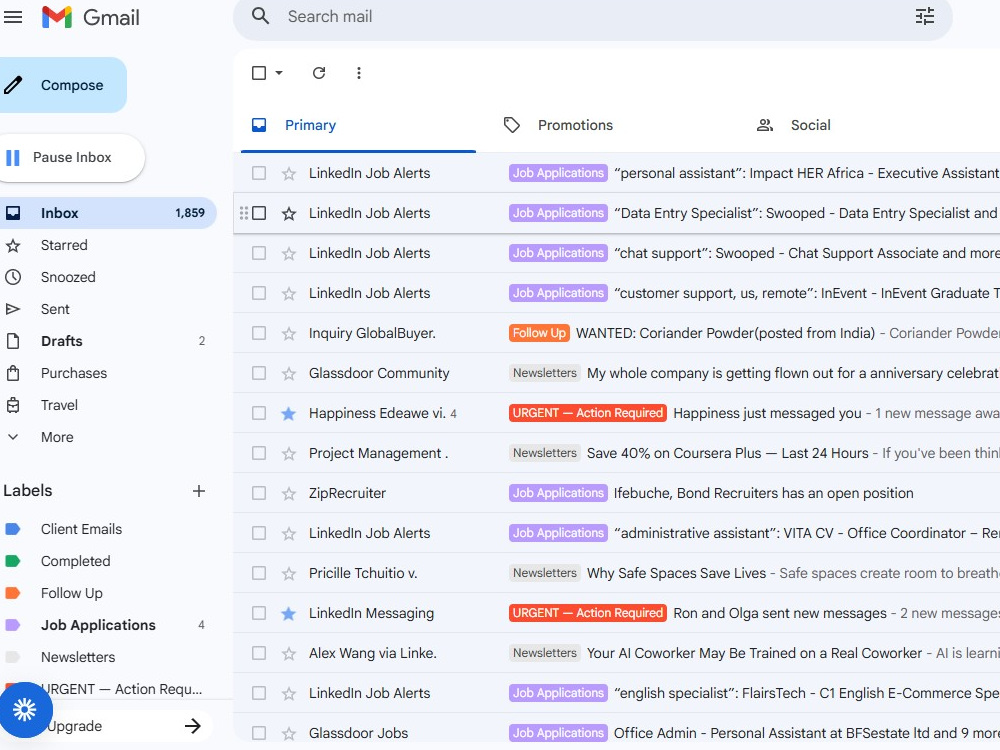Expand the More folders list
Image resolution: width=1000 pixels, height=750 pixels.
(x=56, y=437)
